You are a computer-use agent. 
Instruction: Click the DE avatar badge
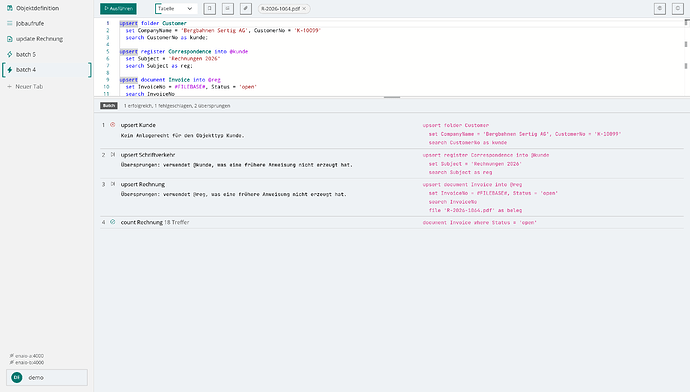(x=17, y=377)
